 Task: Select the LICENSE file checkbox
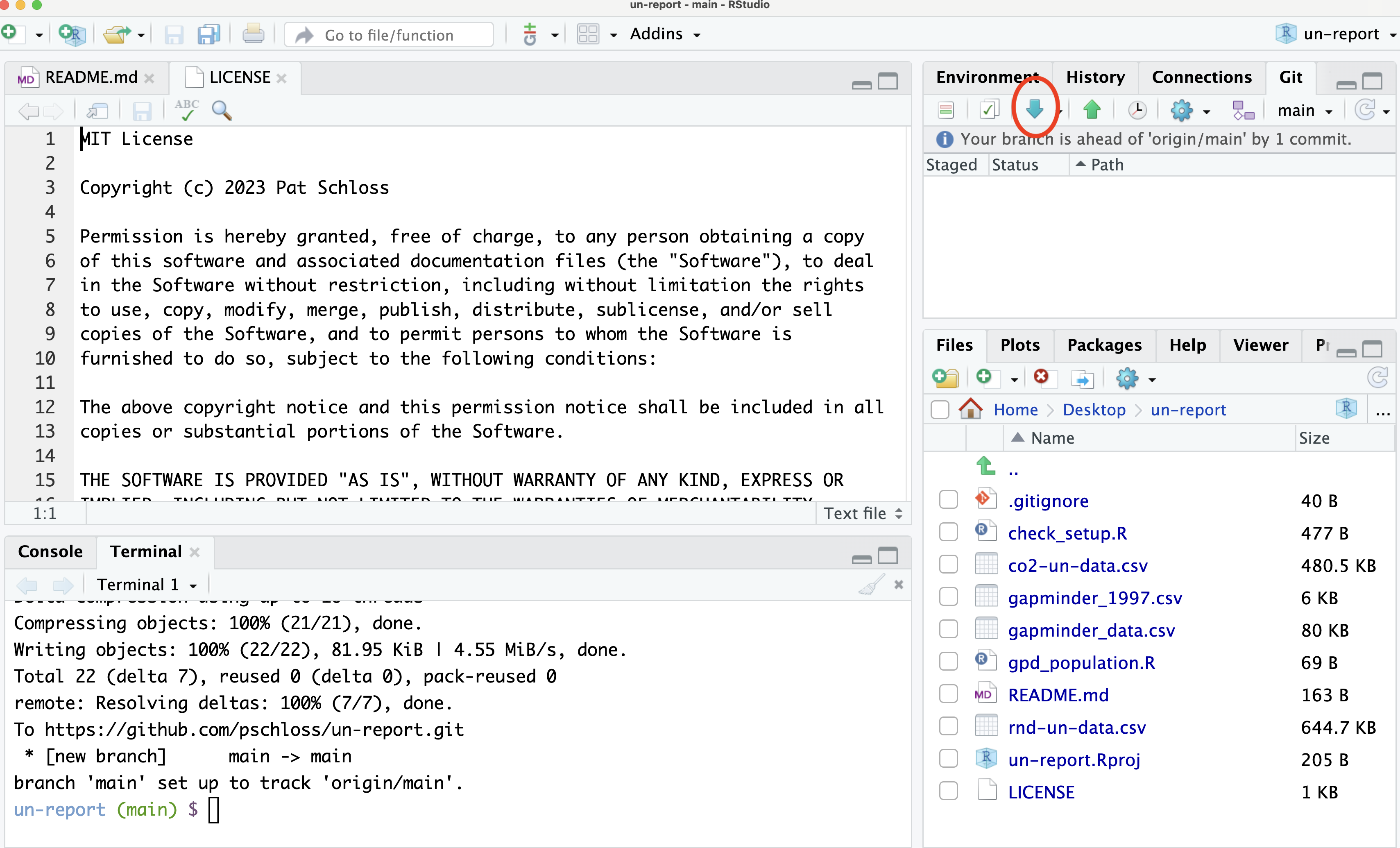click(x=948, y=791)
